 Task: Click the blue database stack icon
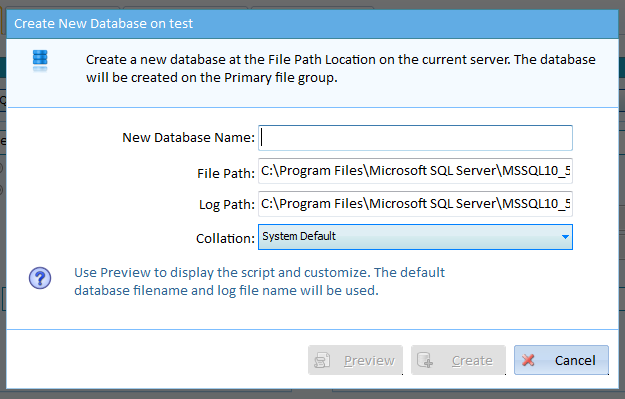pyautogui.click(x=40, y=61)
